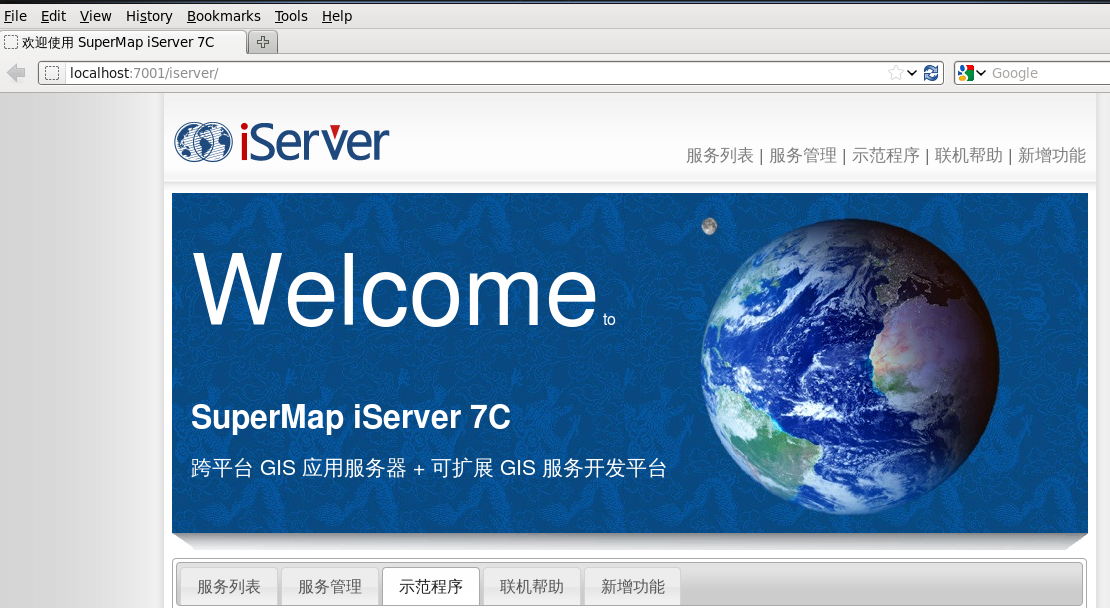Click the 联机帮助 link in top navigation
This screenshot has width=1110, height=608.
968,155
